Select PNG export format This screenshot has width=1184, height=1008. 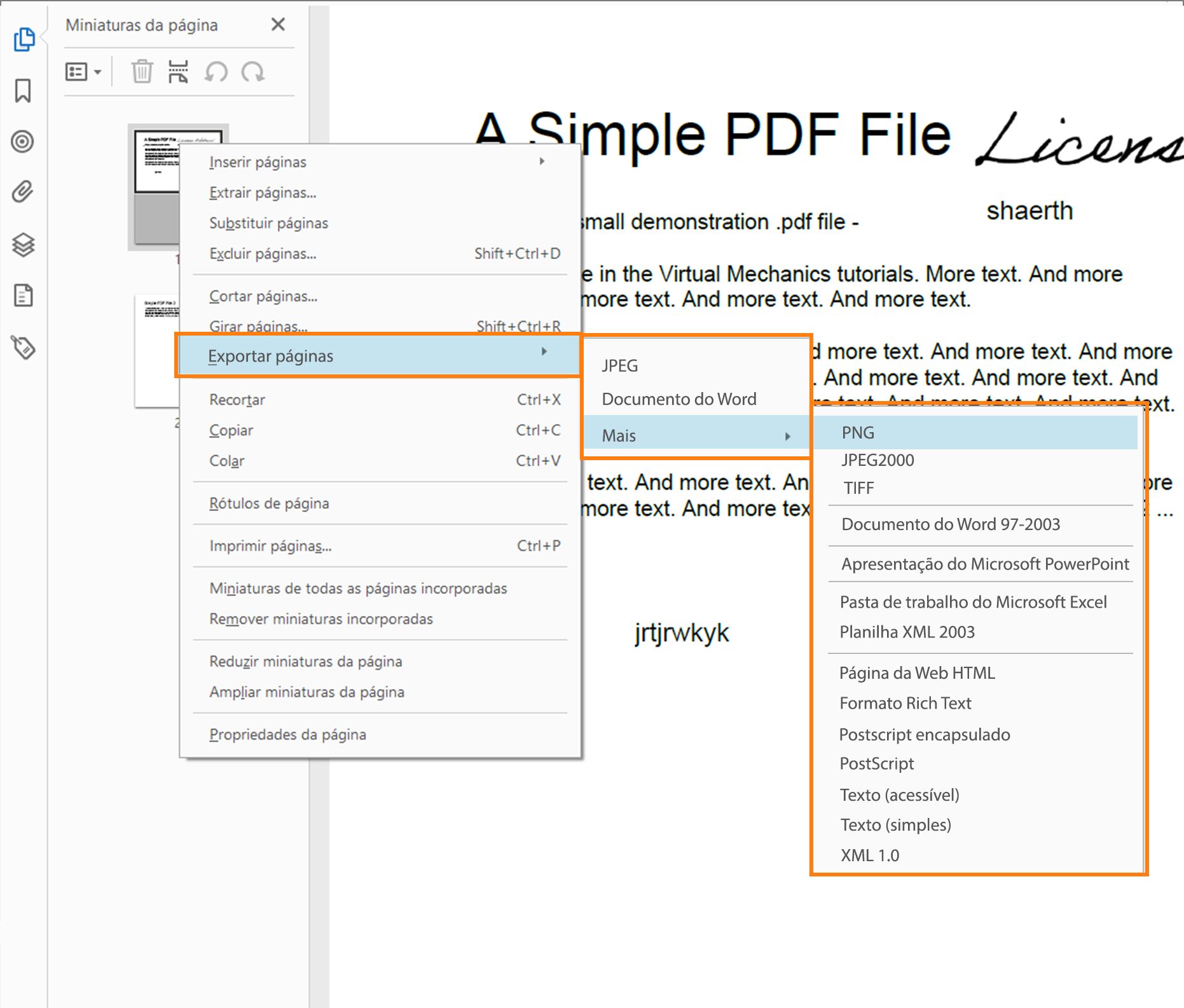[977, 433]
